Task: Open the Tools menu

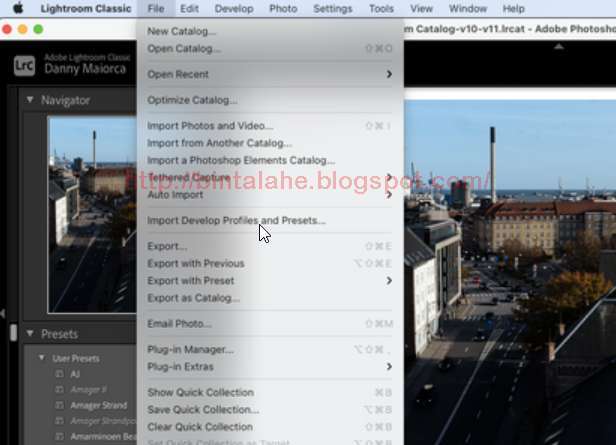Action: tap(381, 8)
